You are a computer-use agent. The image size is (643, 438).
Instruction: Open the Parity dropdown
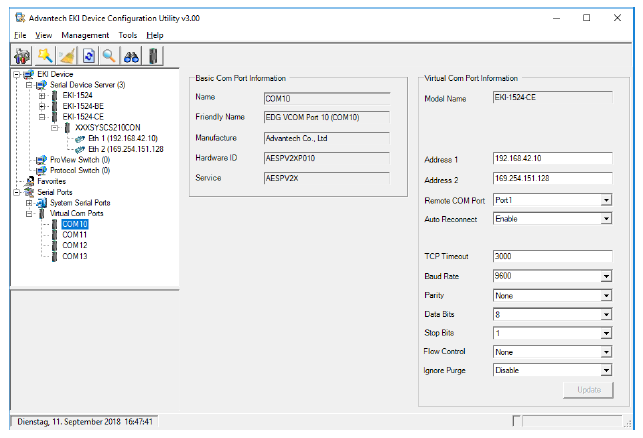606,296
